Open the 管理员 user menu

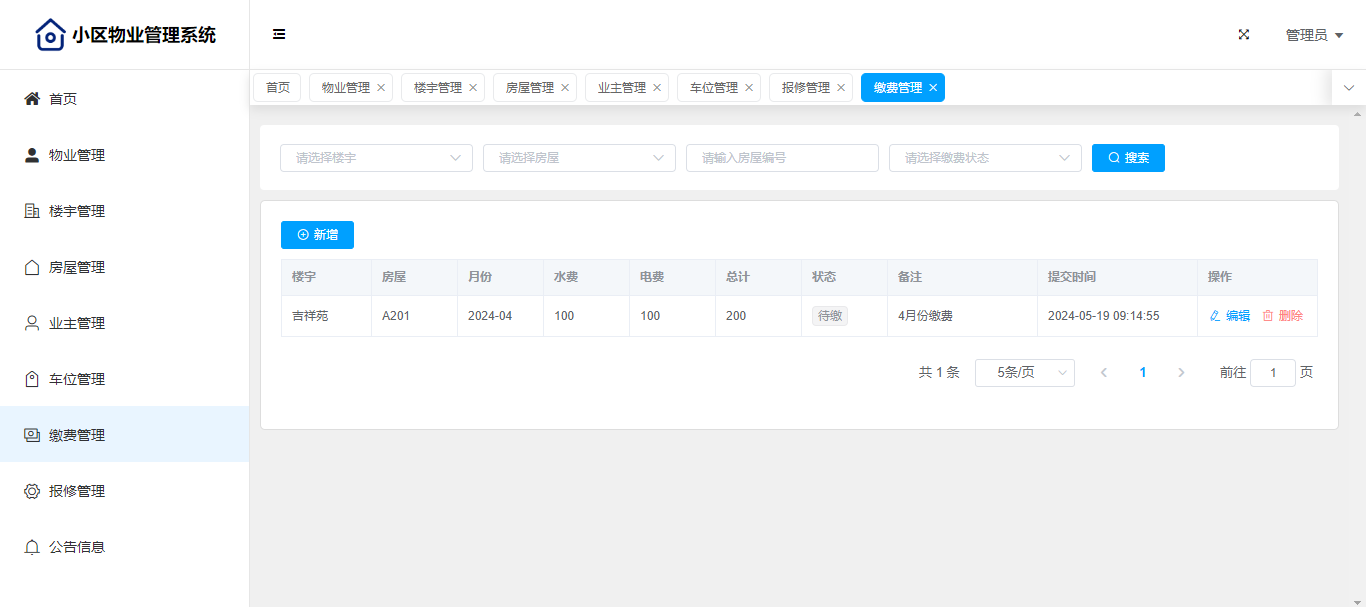[1313, 35]
